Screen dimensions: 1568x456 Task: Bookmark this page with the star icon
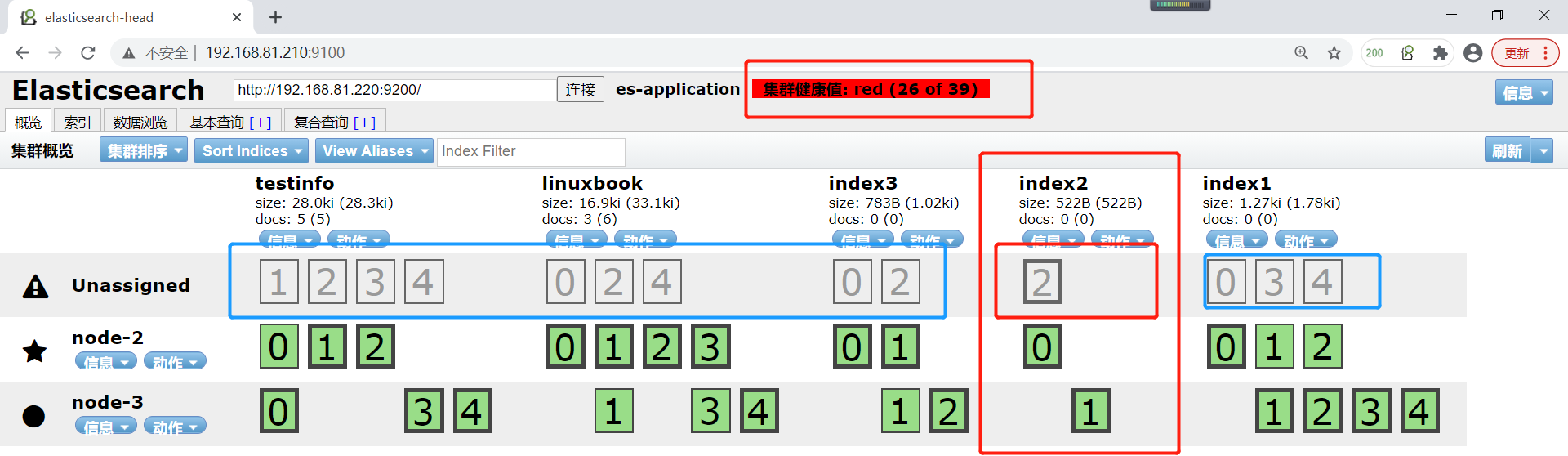1334,53
